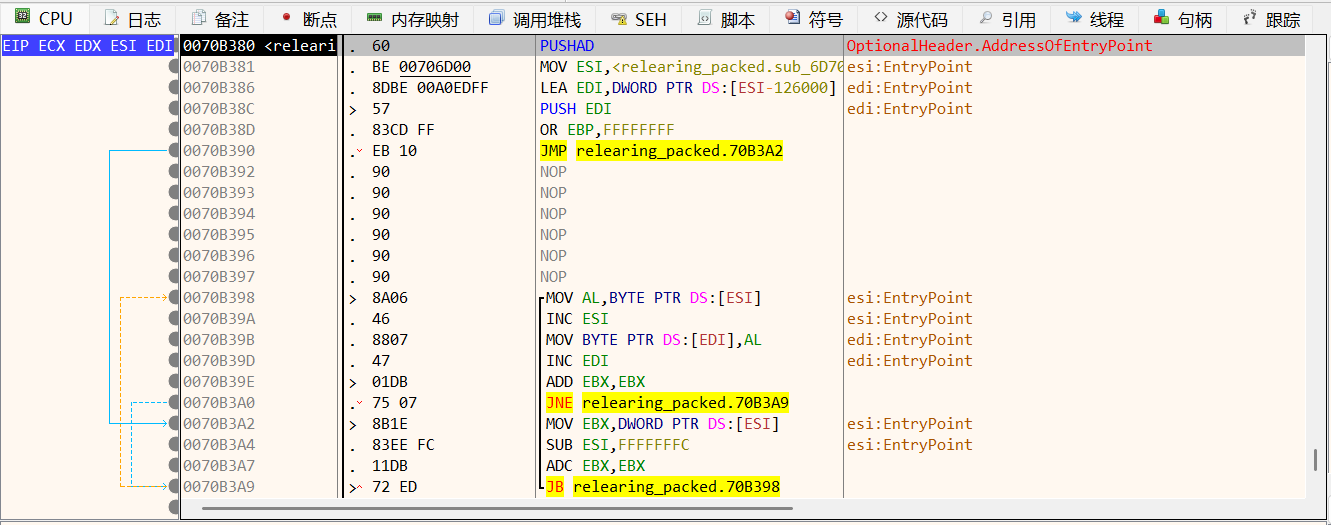Select the PUSHAD row at 0070B380

click(566, 46)
